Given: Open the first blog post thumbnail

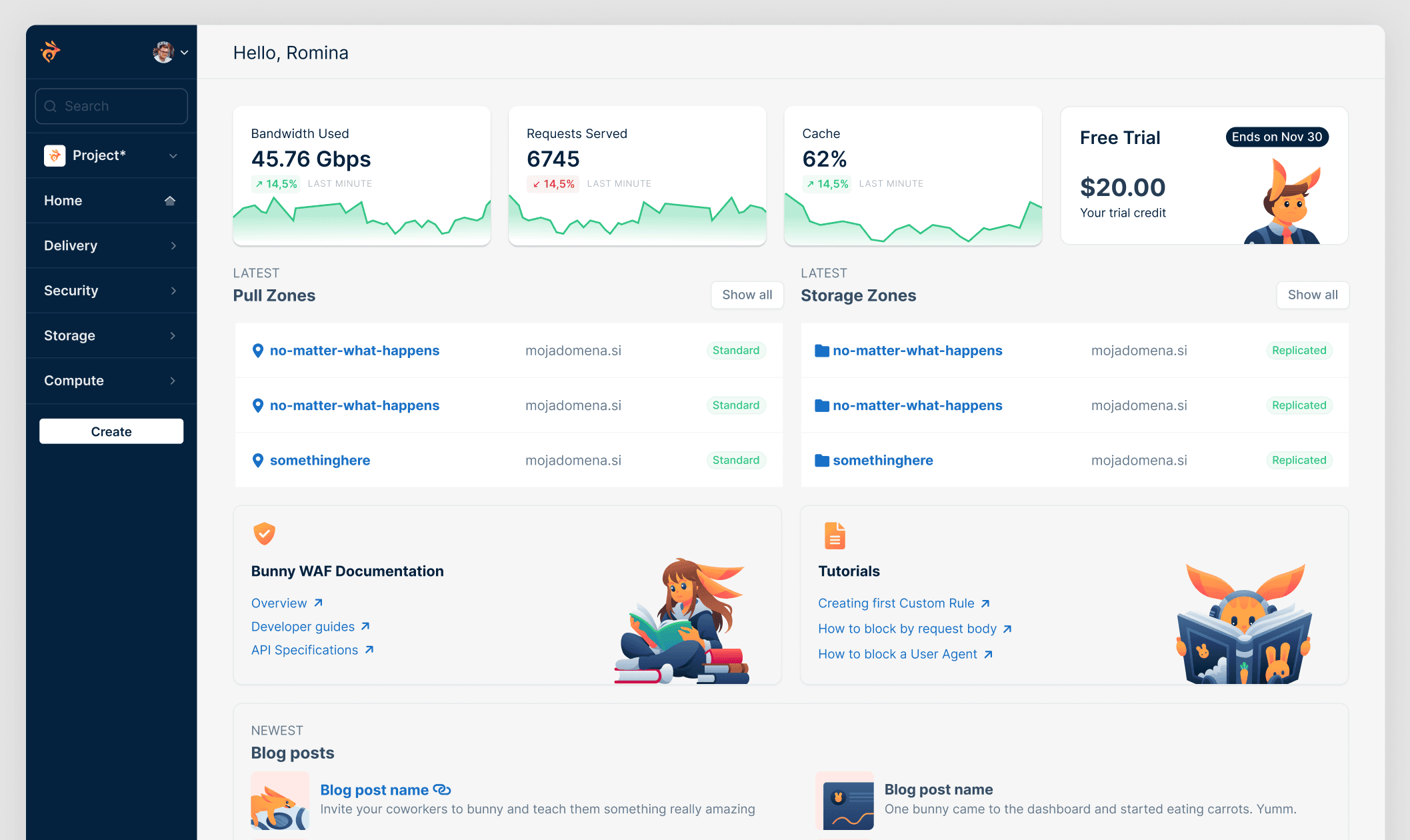Looking at the screenshot, I should [280, 801].
